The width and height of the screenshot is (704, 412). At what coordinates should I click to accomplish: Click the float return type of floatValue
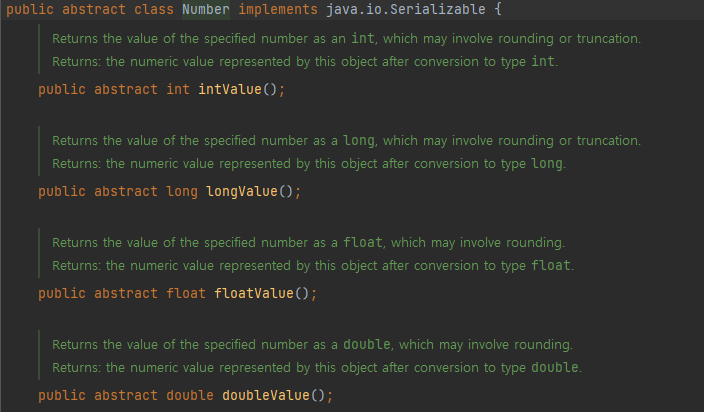click(186, 293)
